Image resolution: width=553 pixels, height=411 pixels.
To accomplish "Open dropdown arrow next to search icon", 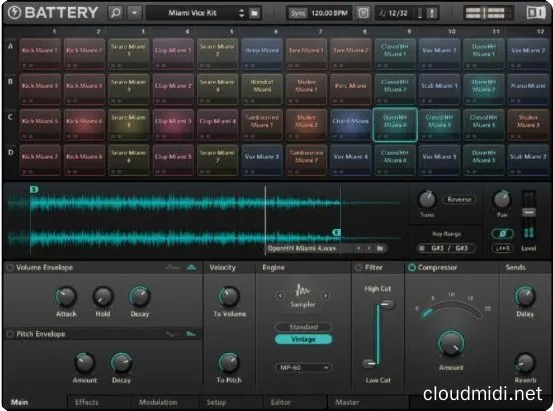I will point(134,13).
